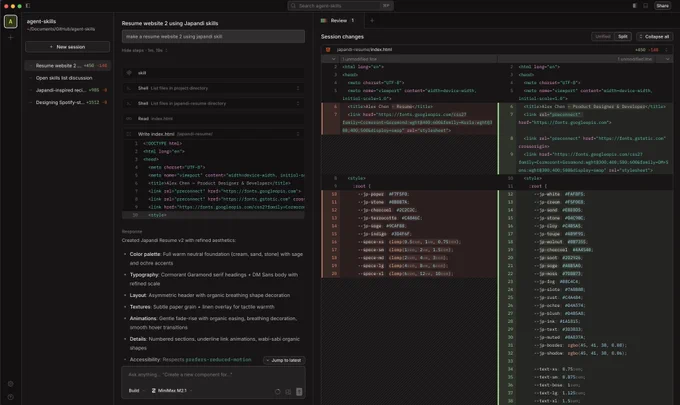Click the Review tab diff icon

[x=324, y=20]
